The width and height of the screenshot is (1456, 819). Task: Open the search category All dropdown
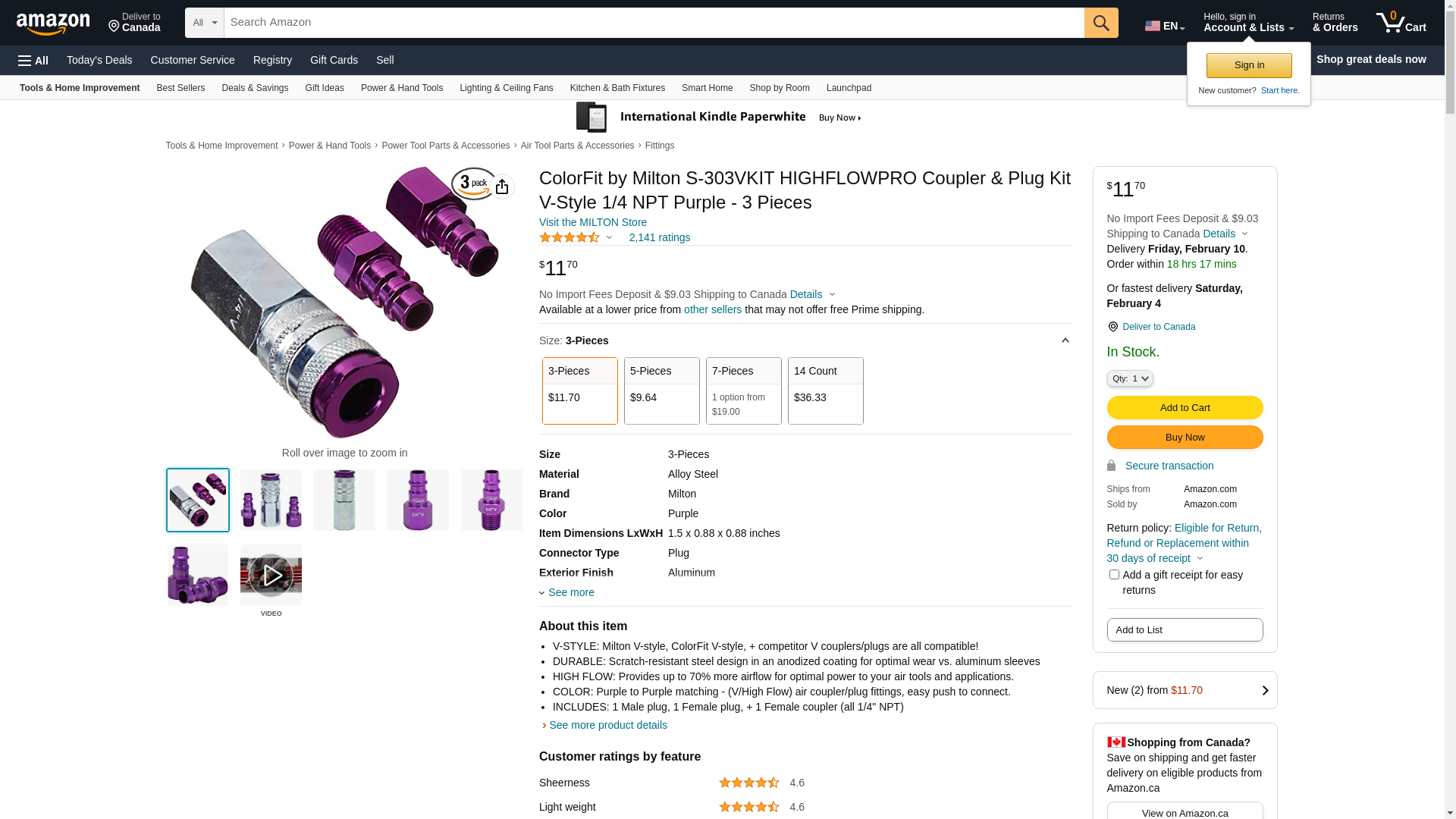(x=205, y=23)
